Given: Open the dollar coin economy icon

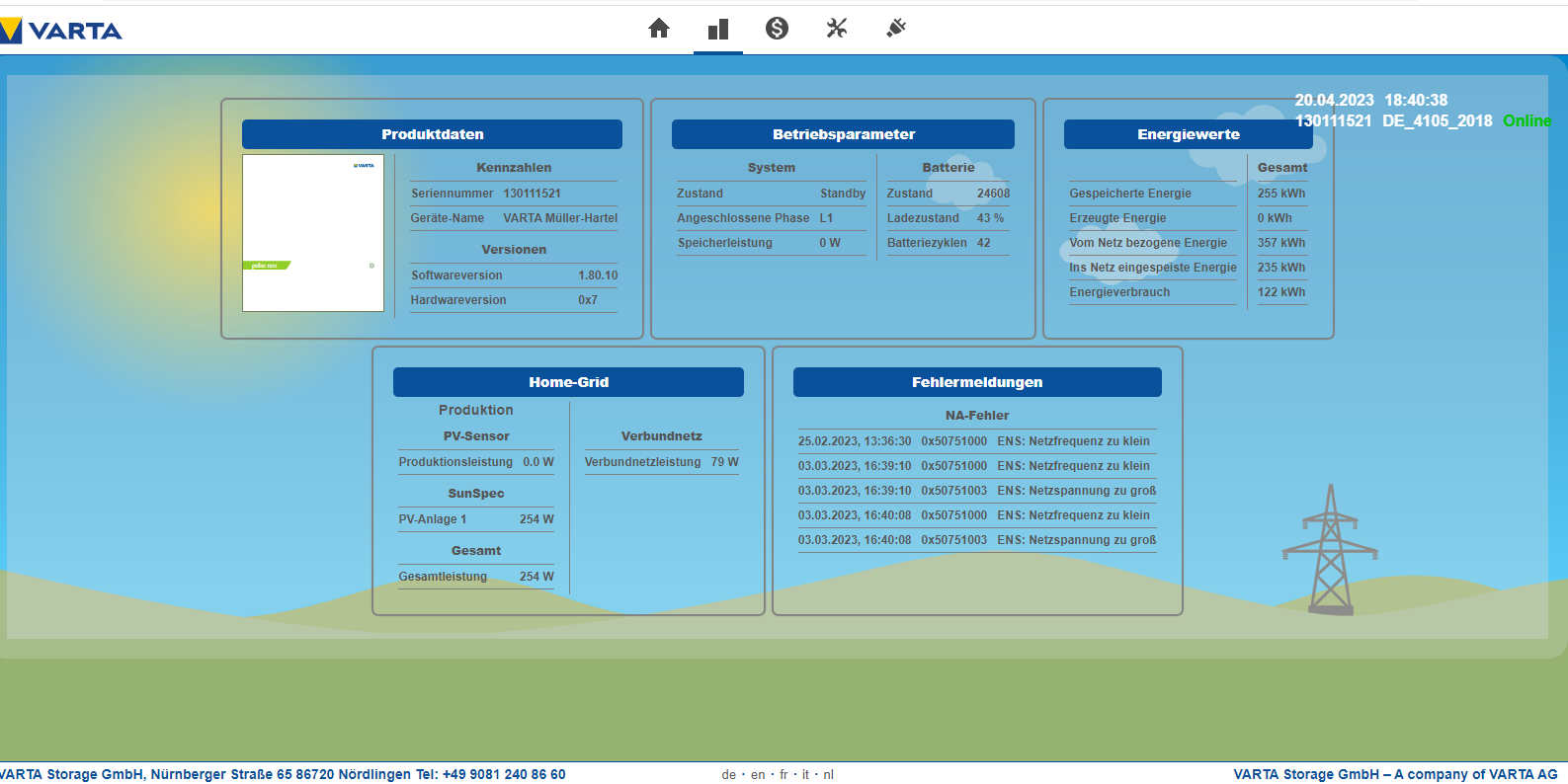Looking at the screenshot, I should (x=778, y=28).
